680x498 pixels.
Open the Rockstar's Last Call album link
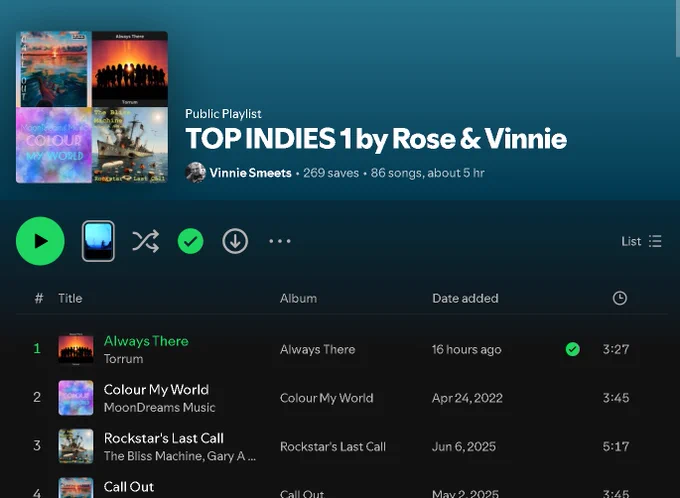(x=333, y=447)
